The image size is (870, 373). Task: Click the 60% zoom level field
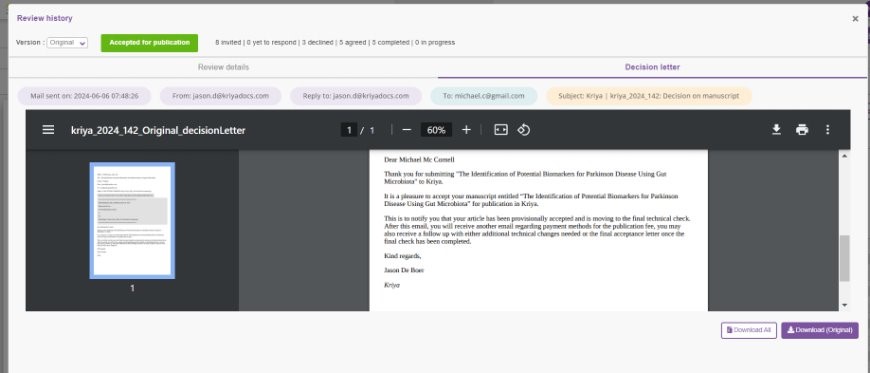click(x=436, y=130)
